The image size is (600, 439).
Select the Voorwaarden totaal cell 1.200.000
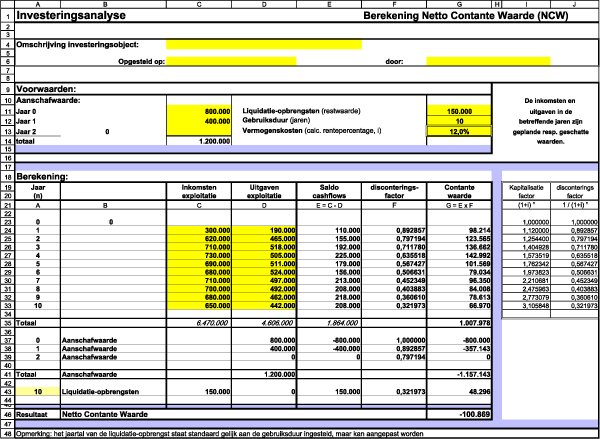(x=199, y=141)
